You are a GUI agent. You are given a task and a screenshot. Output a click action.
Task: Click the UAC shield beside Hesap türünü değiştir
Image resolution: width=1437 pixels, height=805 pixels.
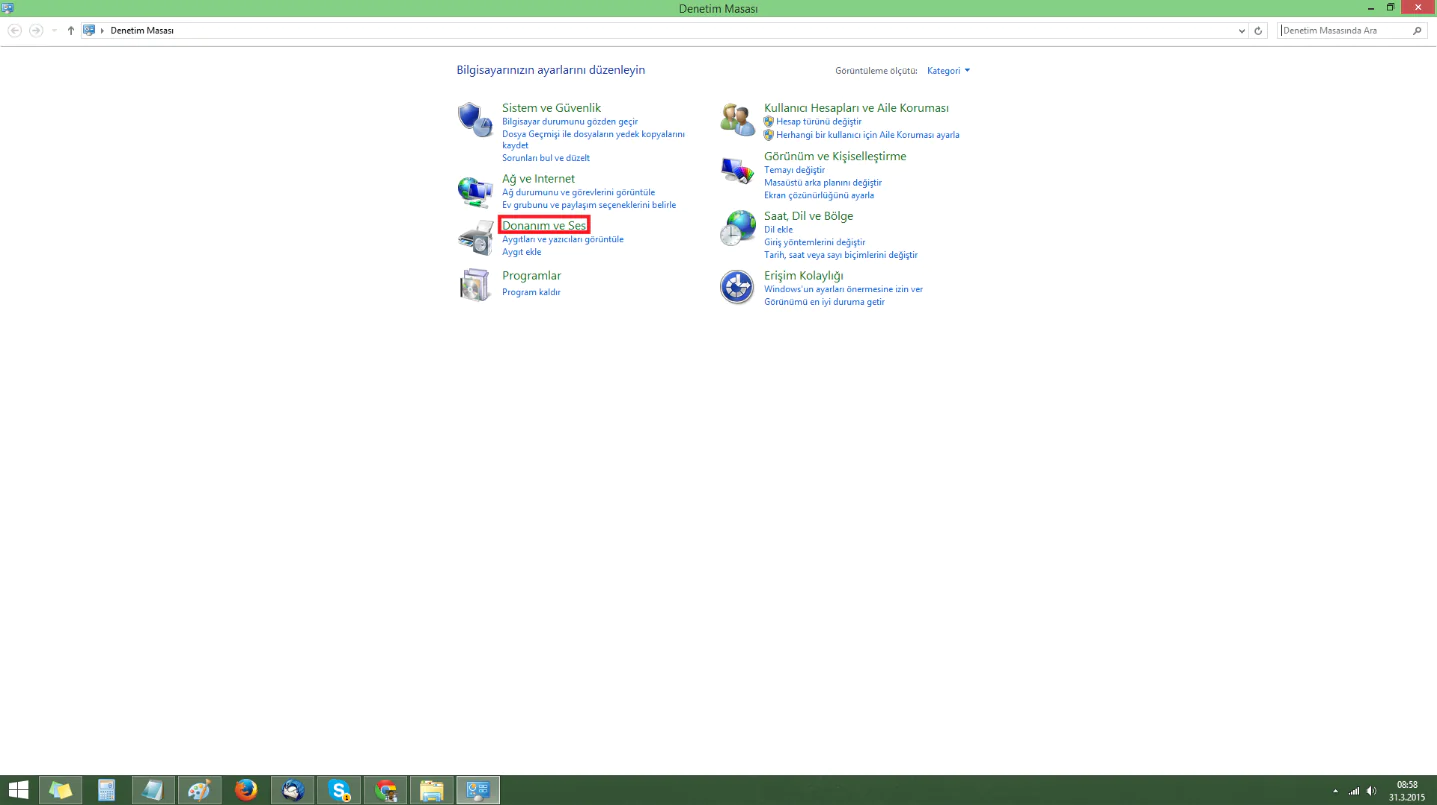click(x=769, y=121)
